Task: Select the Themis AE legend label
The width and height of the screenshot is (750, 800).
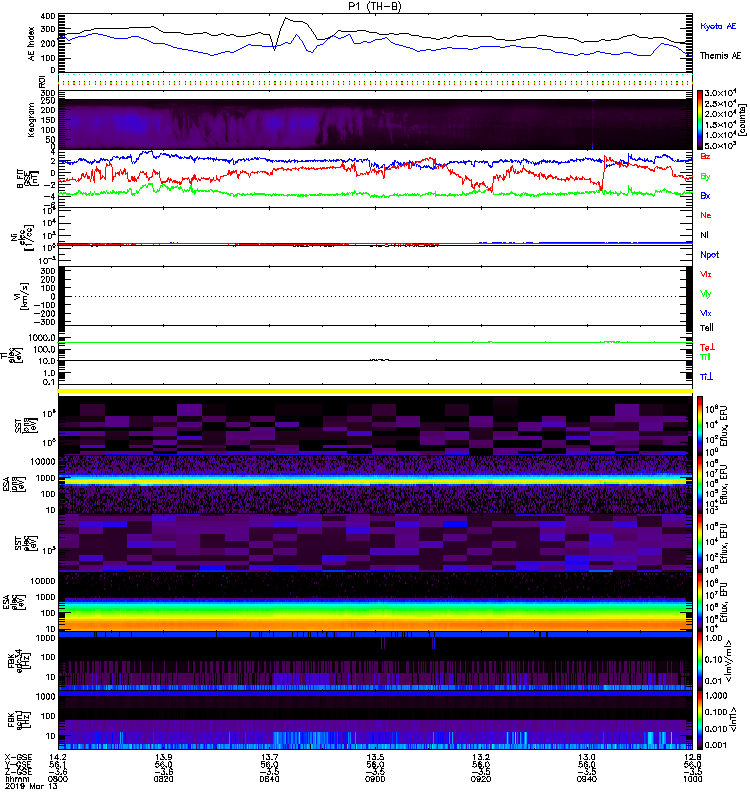Action: coord(720,56)
